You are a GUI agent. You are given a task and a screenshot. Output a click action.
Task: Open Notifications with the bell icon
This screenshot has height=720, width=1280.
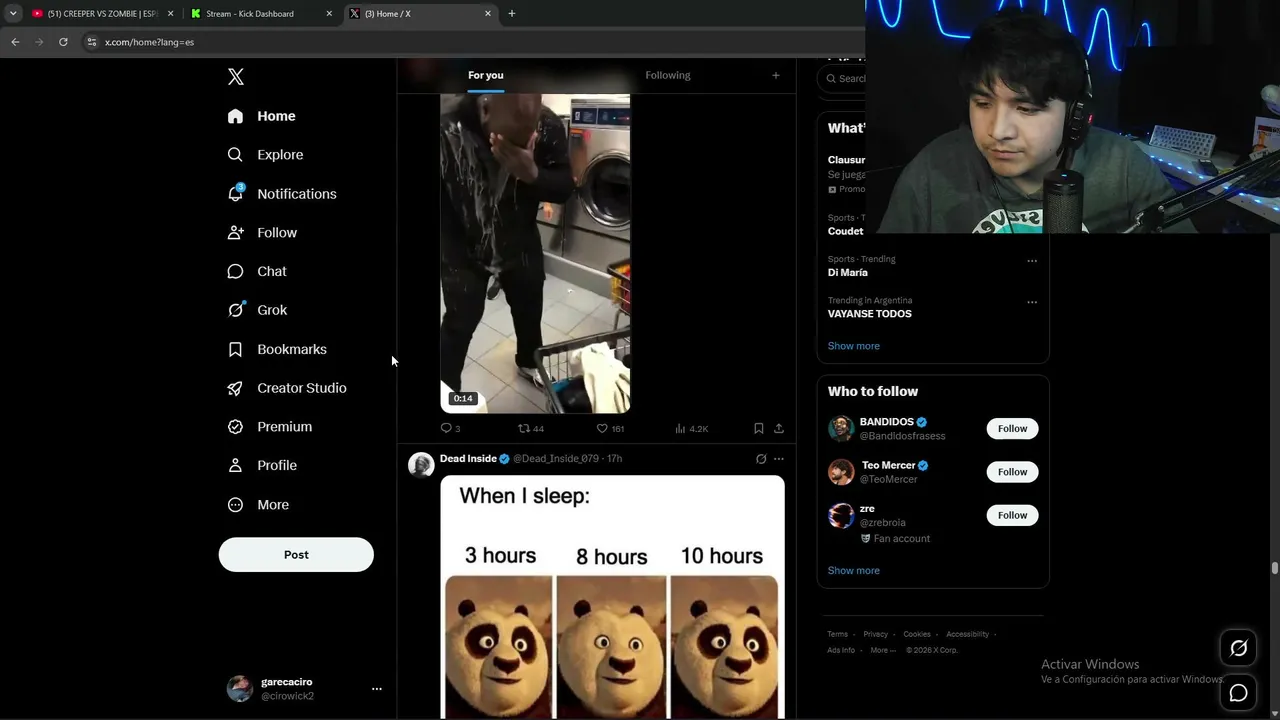[x=281, y=194]
